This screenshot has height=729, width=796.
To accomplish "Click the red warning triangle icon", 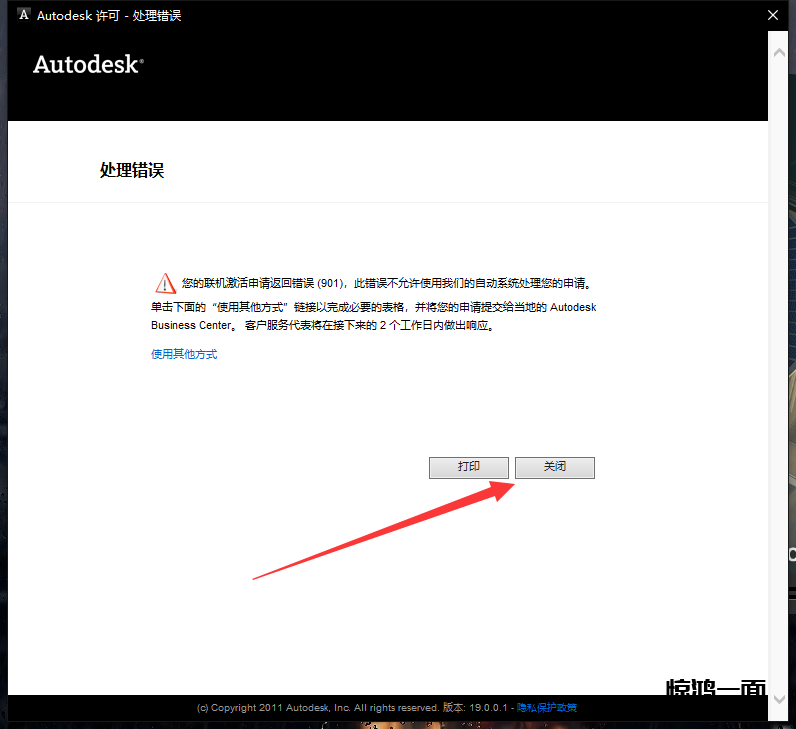I will (165, 283).
